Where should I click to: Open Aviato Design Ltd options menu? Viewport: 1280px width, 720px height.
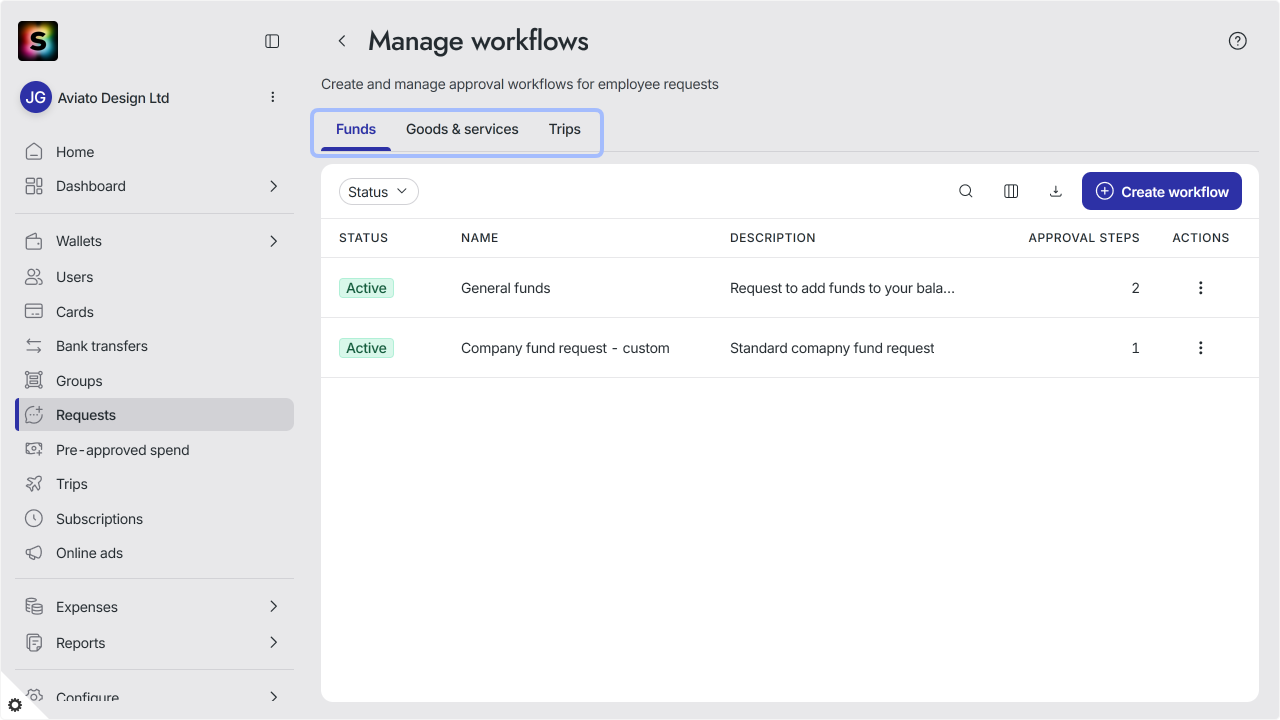pos(273,97)
